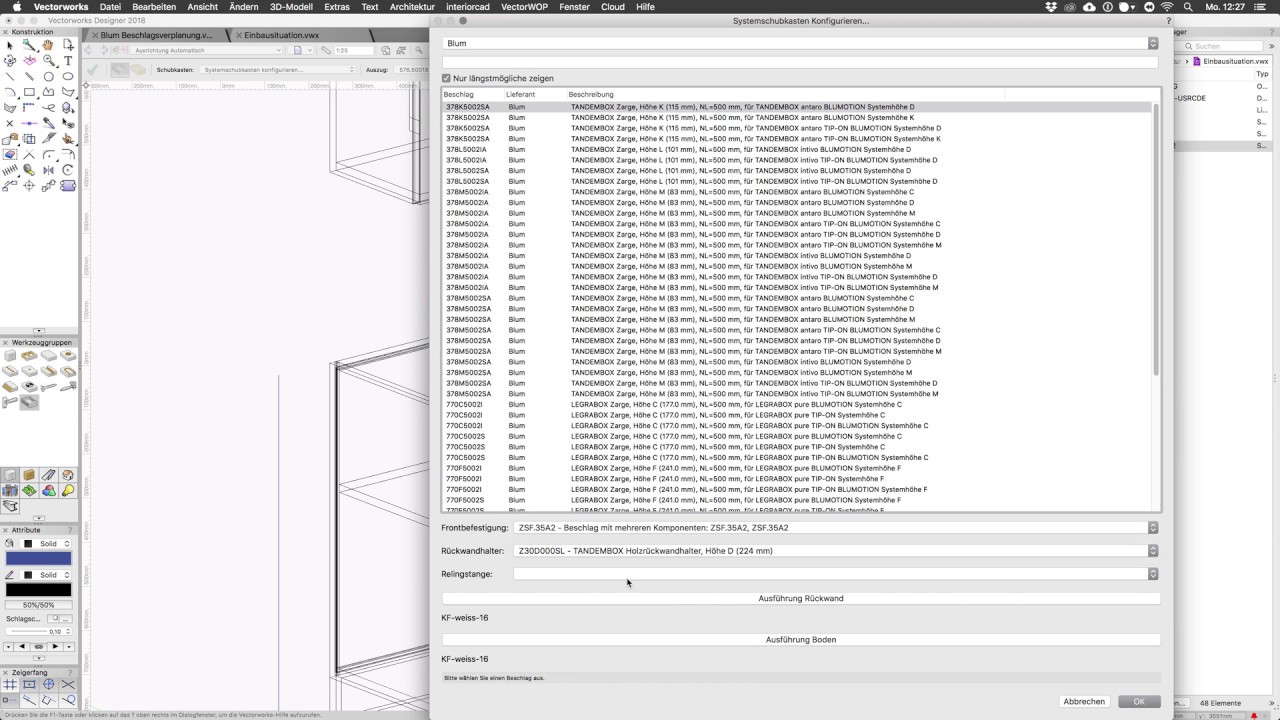1280x720 pixels.
Task: Select the Line tool
Action: (10, 77)
